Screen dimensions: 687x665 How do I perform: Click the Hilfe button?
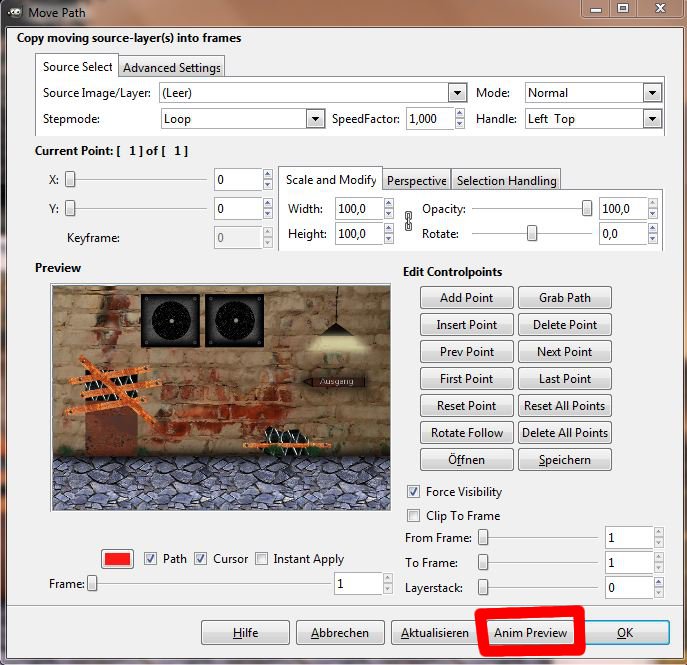click(x=245, y=633)
